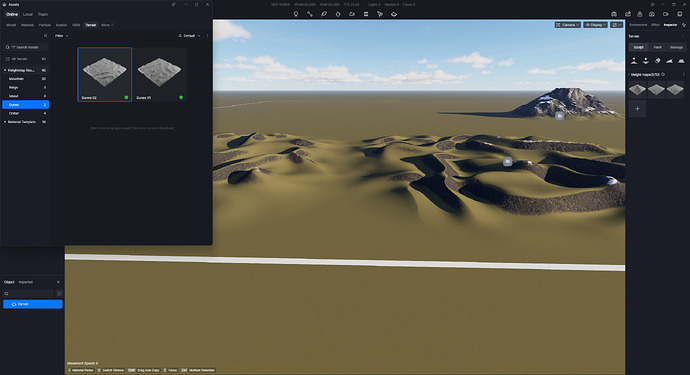Open the Model asset category tab
The image size is (690, 375).
click(11, 25)
